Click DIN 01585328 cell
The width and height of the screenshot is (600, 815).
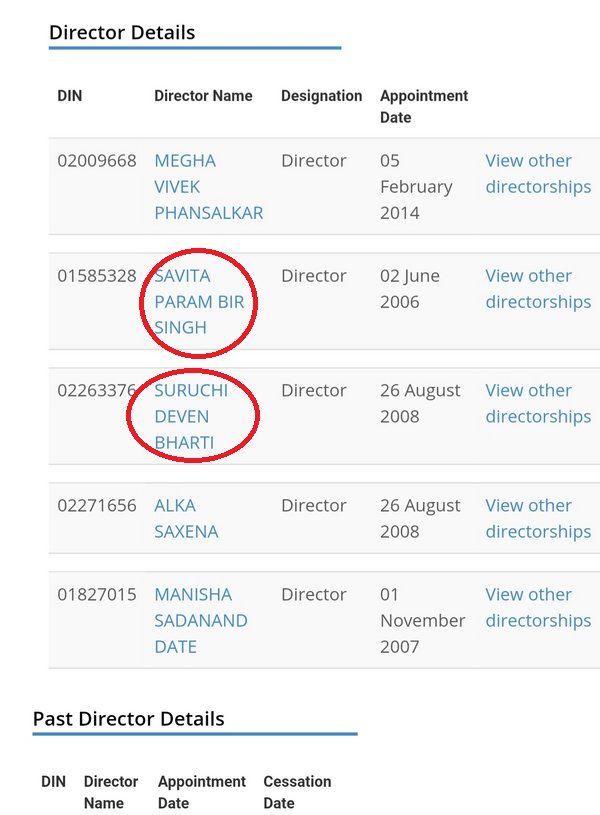pos(97,276)
